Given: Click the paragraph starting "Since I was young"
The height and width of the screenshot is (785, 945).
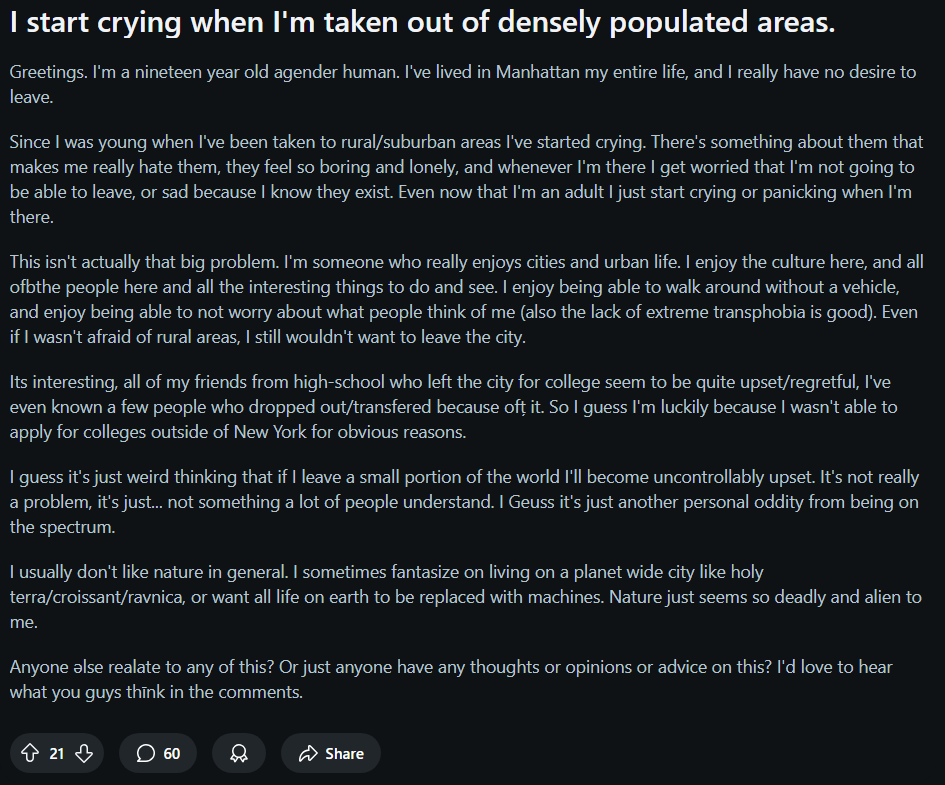Looking at the screenshot, I should tap(460, 180).
